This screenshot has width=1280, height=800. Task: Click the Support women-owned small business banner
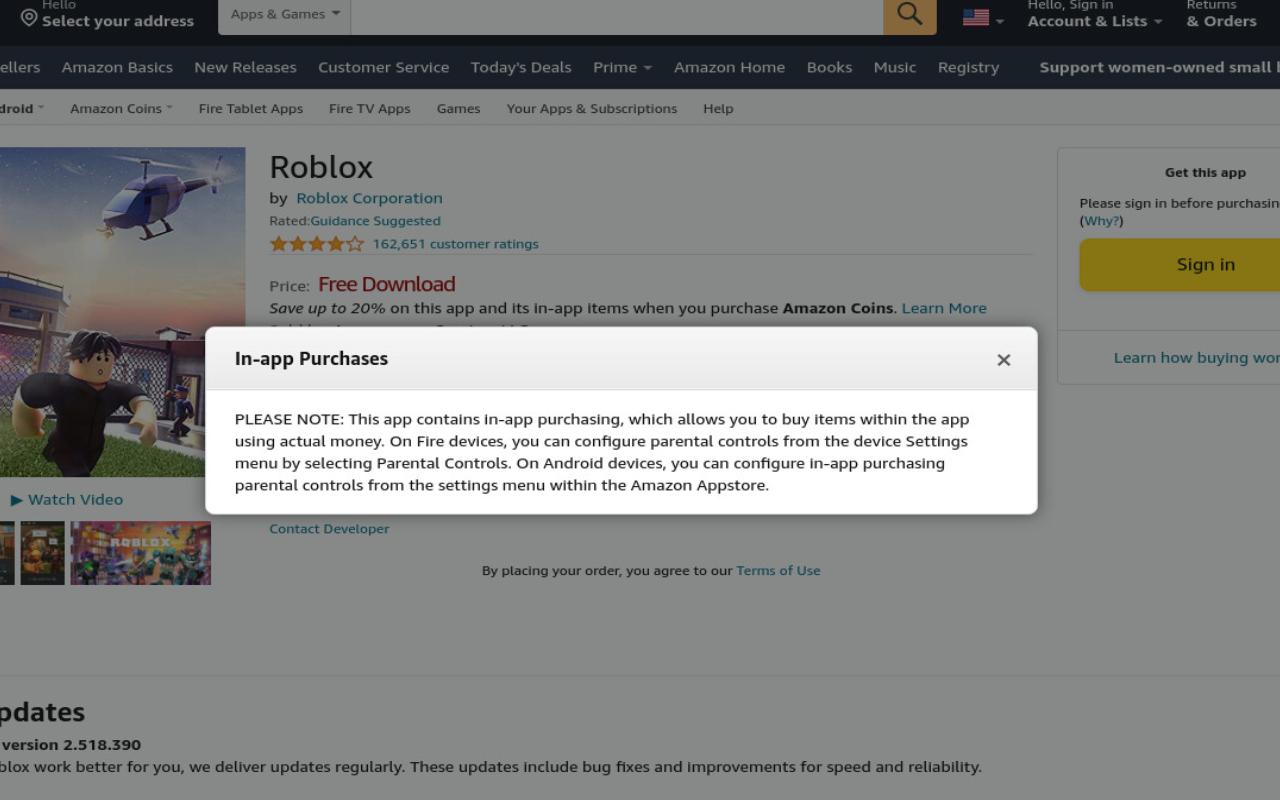tap(1159, 67)
